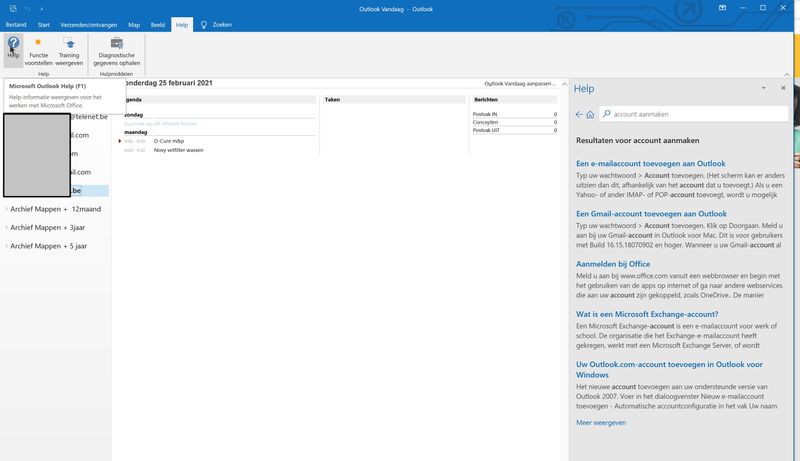Open 'Een e-mailaccount toevoegen aan Outlook' link
The width and height of the screenshot is (800, 461).
(651, 163)
